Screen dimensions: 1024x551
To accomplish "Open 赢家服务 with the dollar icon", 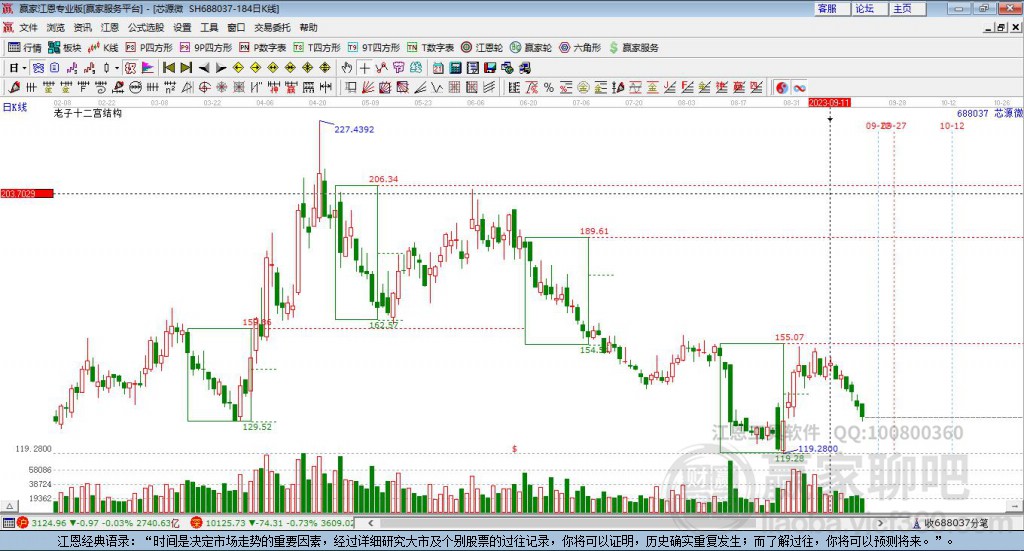I will pos(633,48).
